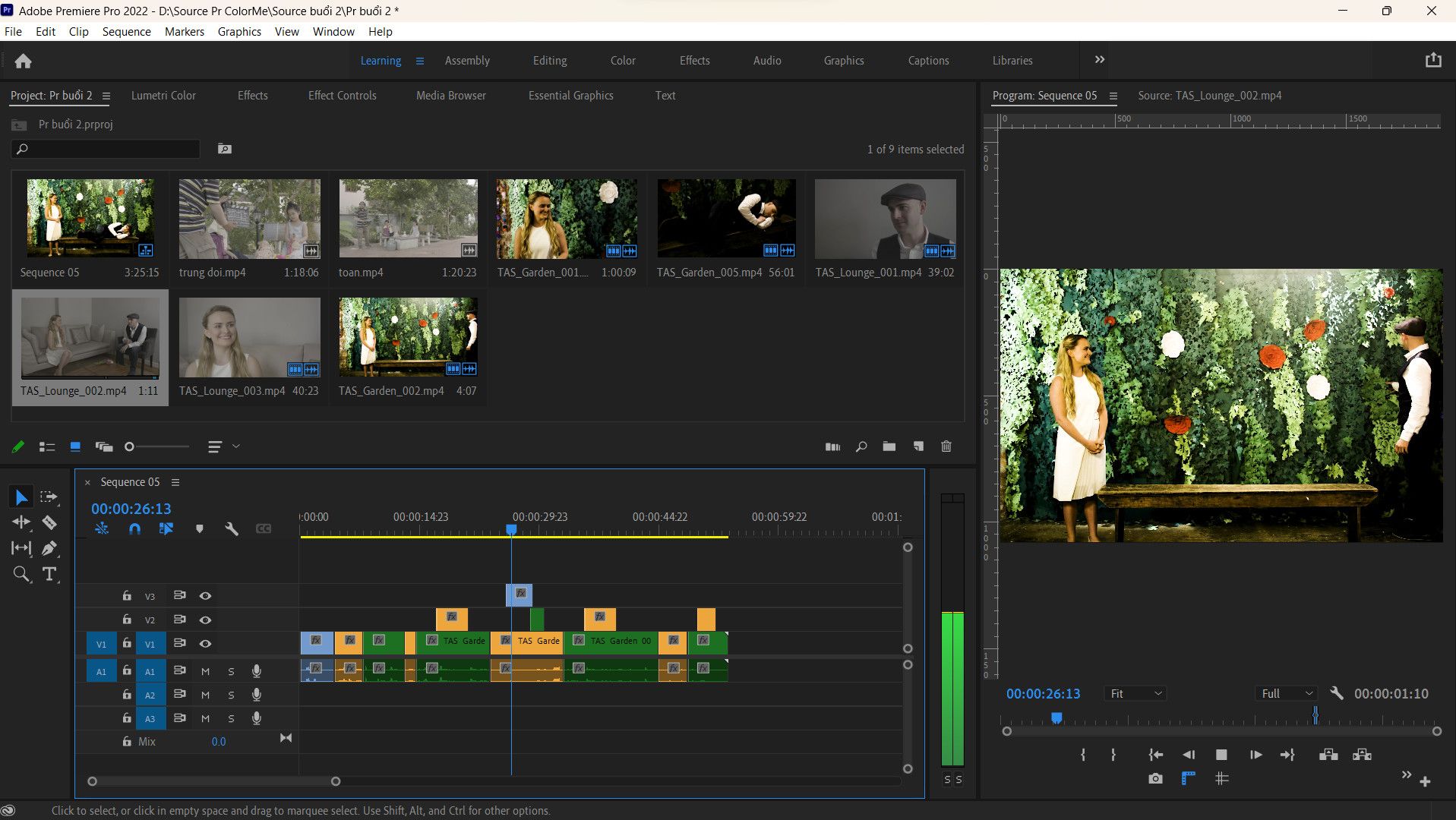Open timeline display settings wrench
Viewport: 1456px width, 820px height.
tap(232, 528)
